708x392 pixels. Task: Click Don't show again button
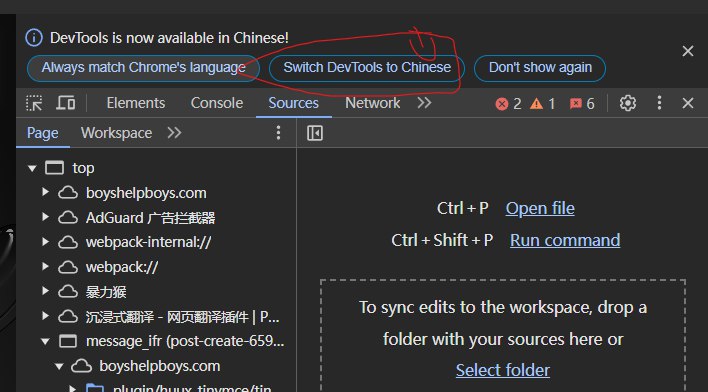pyautogui.click(x=540, y=68)
